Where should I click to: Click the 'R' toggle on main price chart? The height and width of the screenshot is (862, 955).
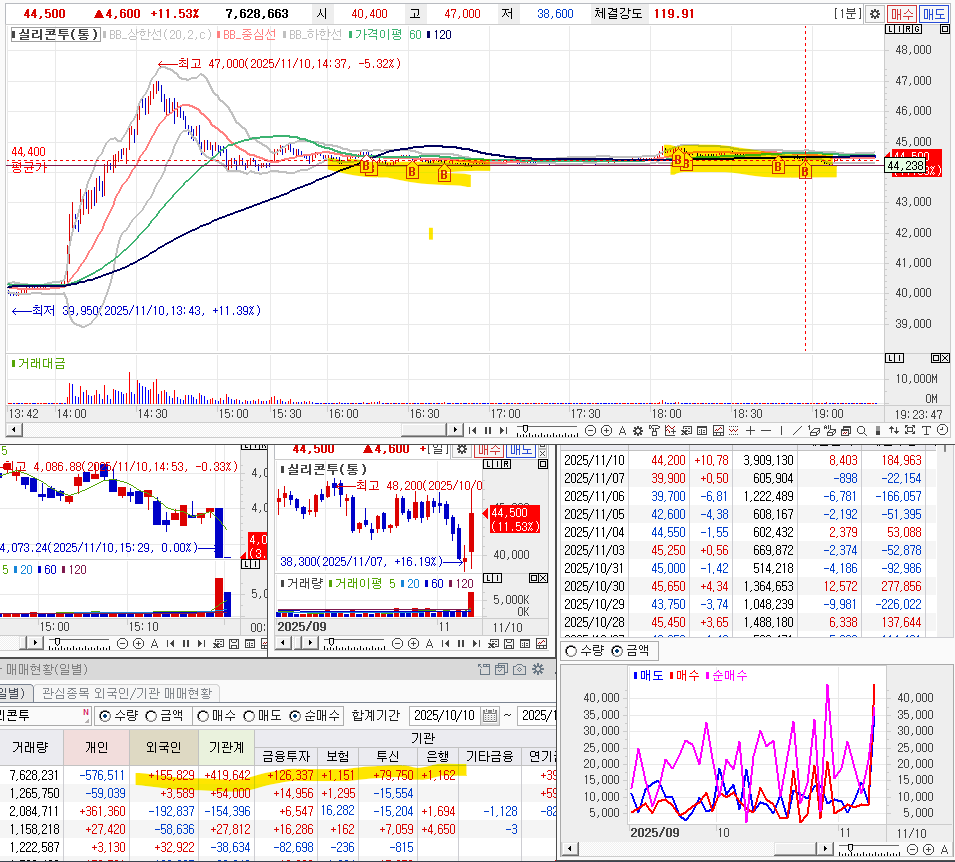click(908, 29)
